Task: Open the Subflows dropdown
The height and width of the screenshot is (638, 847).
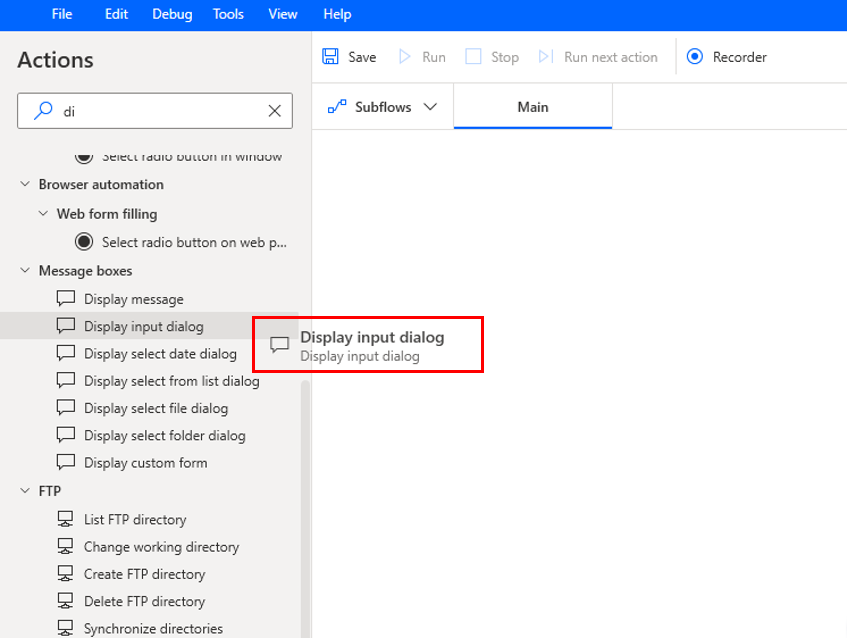Action: coord(382,107)
